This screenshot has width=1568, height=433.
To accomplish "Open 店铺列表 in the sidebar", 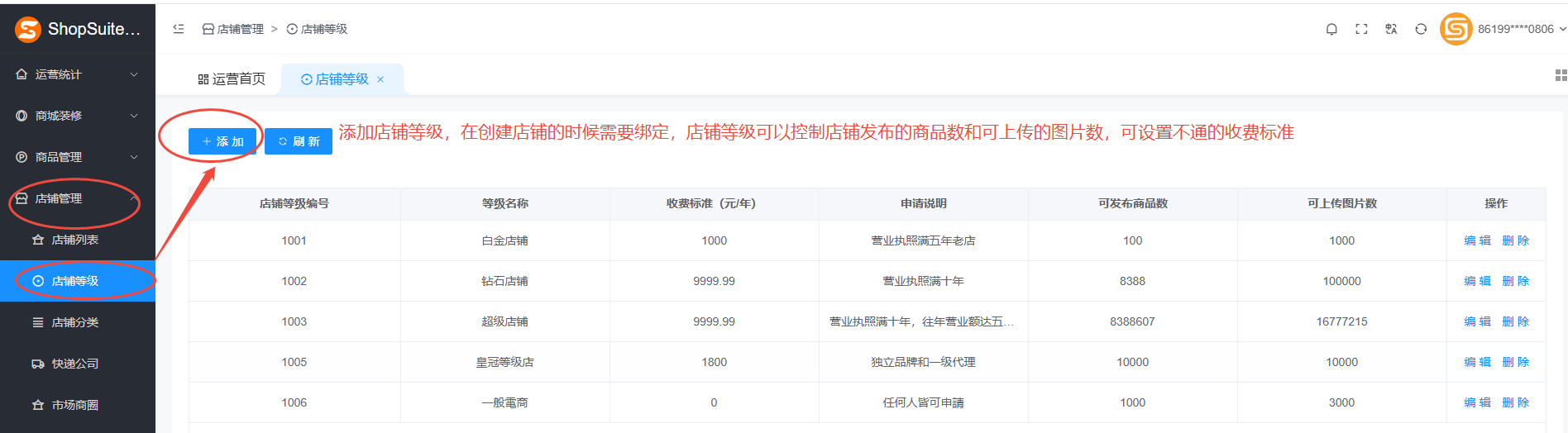I will coord(74,240).
